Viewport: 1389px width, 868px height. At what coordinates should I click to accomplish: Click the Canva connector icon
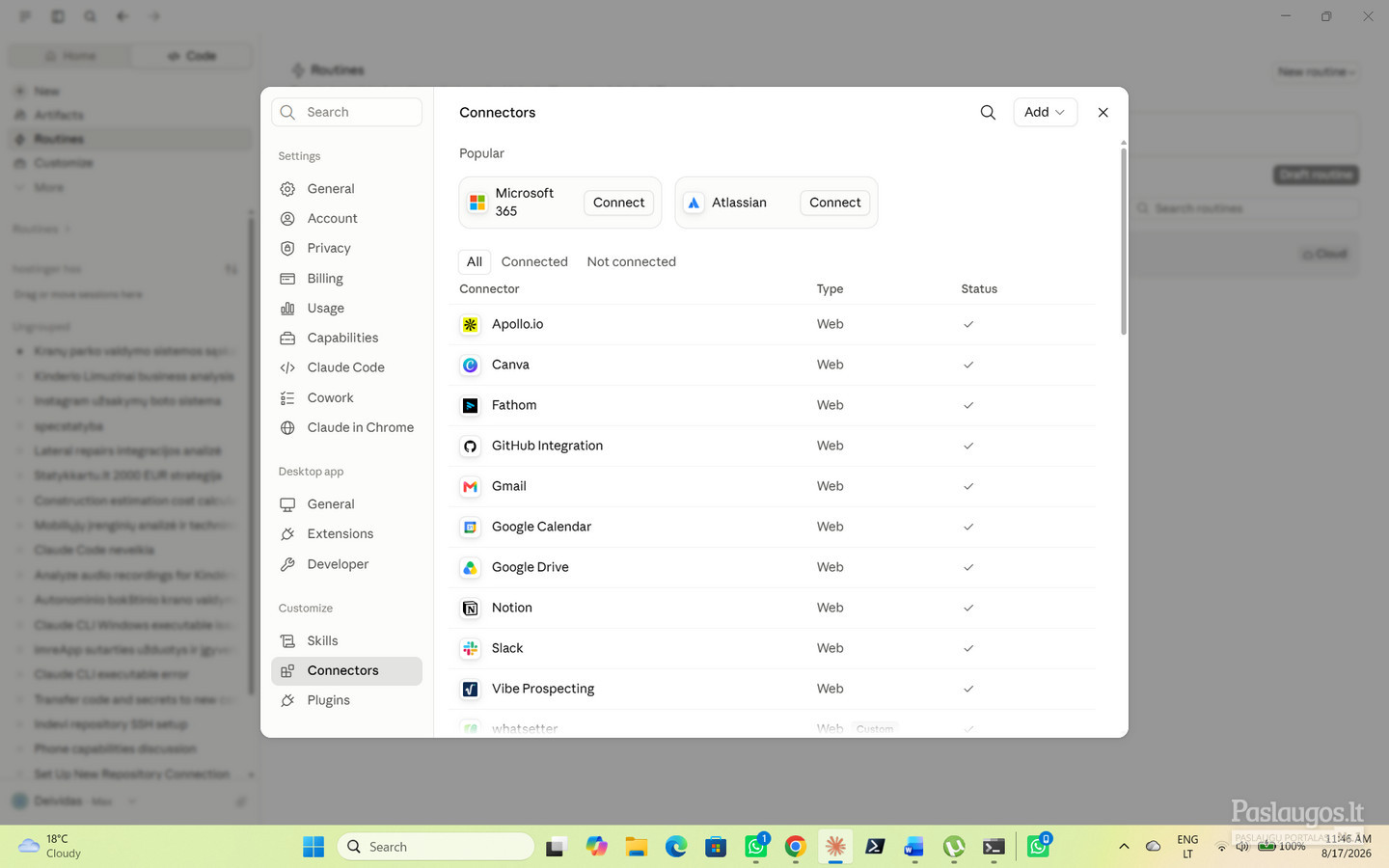pos(470,366)
